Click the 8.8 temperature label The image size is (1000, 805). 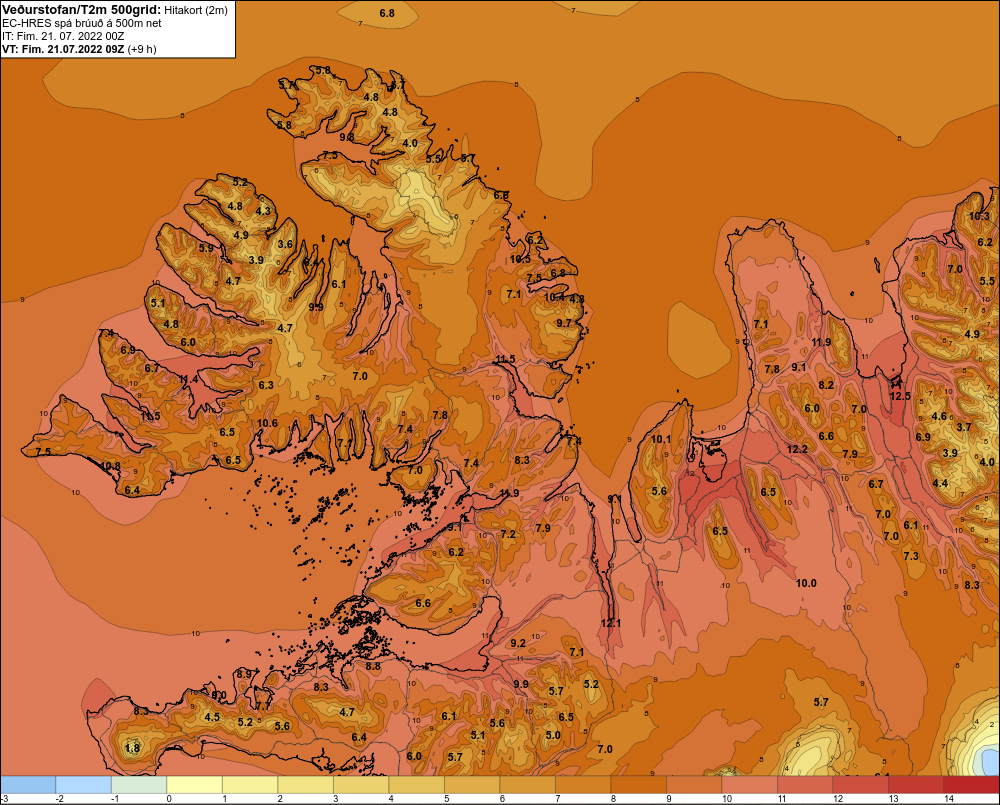tap(373, 667)
